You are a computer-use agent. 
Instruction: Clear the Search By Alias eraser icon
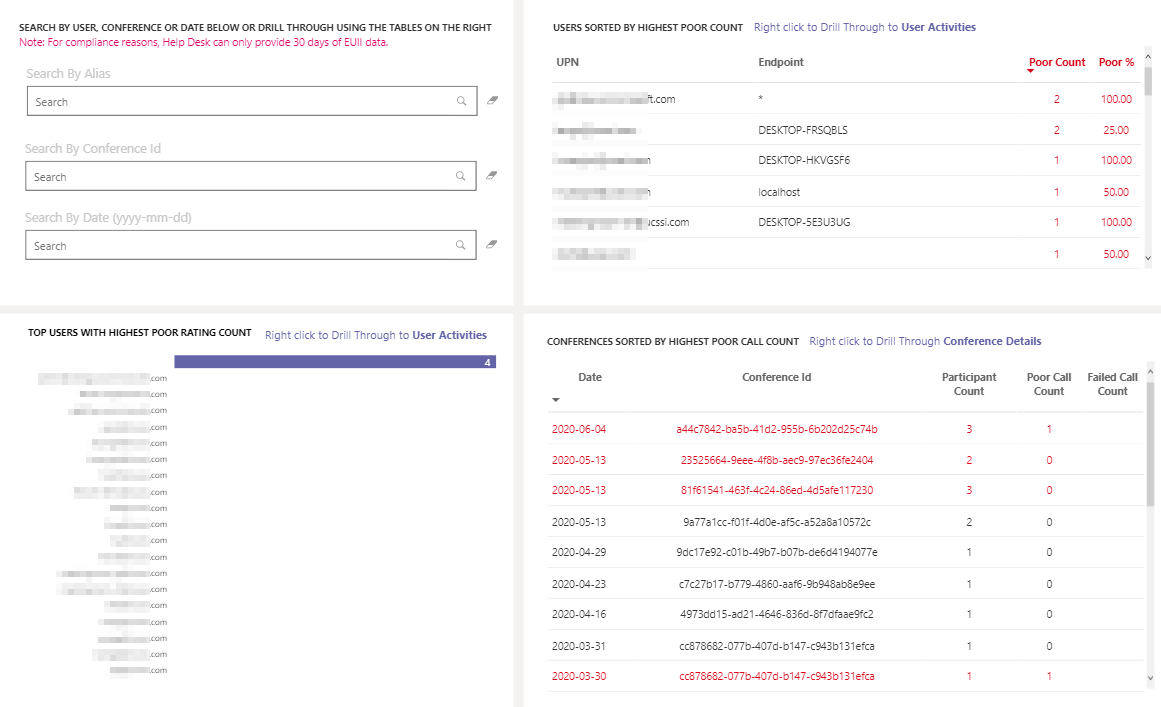pyautogui.click(x=492, y=100)
